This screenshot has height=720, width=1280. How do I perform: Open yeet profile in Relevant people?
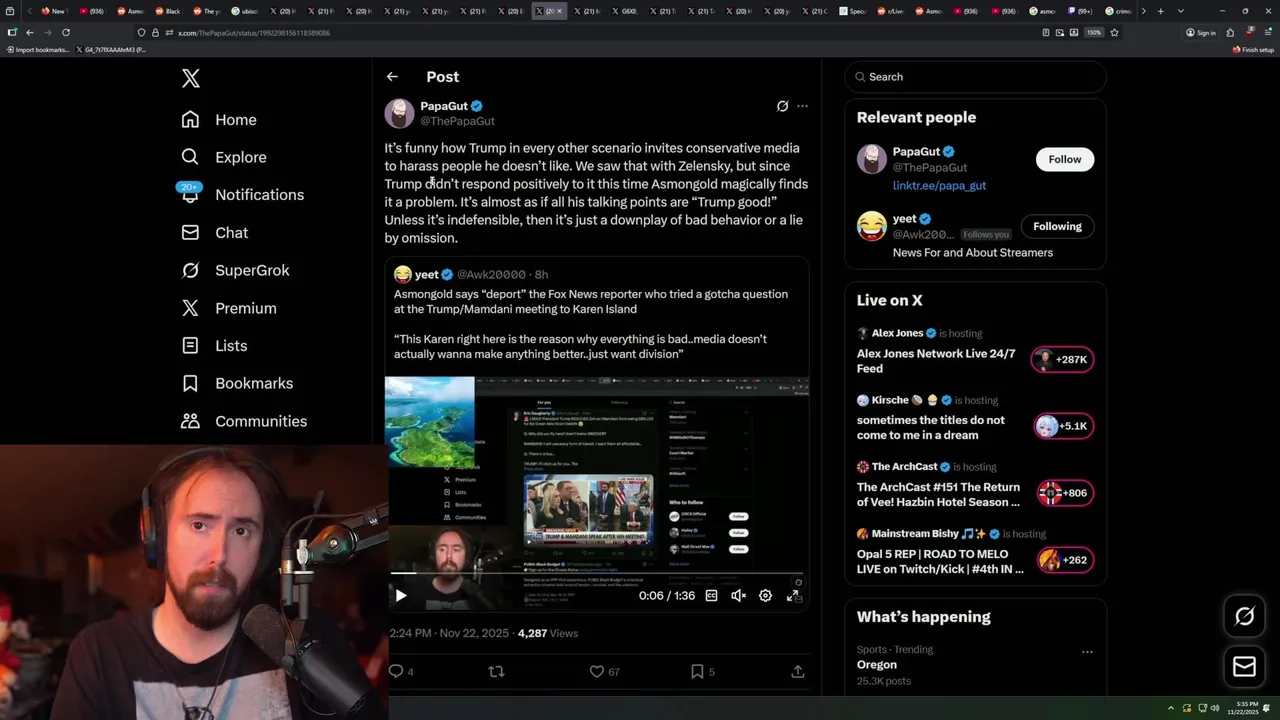click(904, 219)
